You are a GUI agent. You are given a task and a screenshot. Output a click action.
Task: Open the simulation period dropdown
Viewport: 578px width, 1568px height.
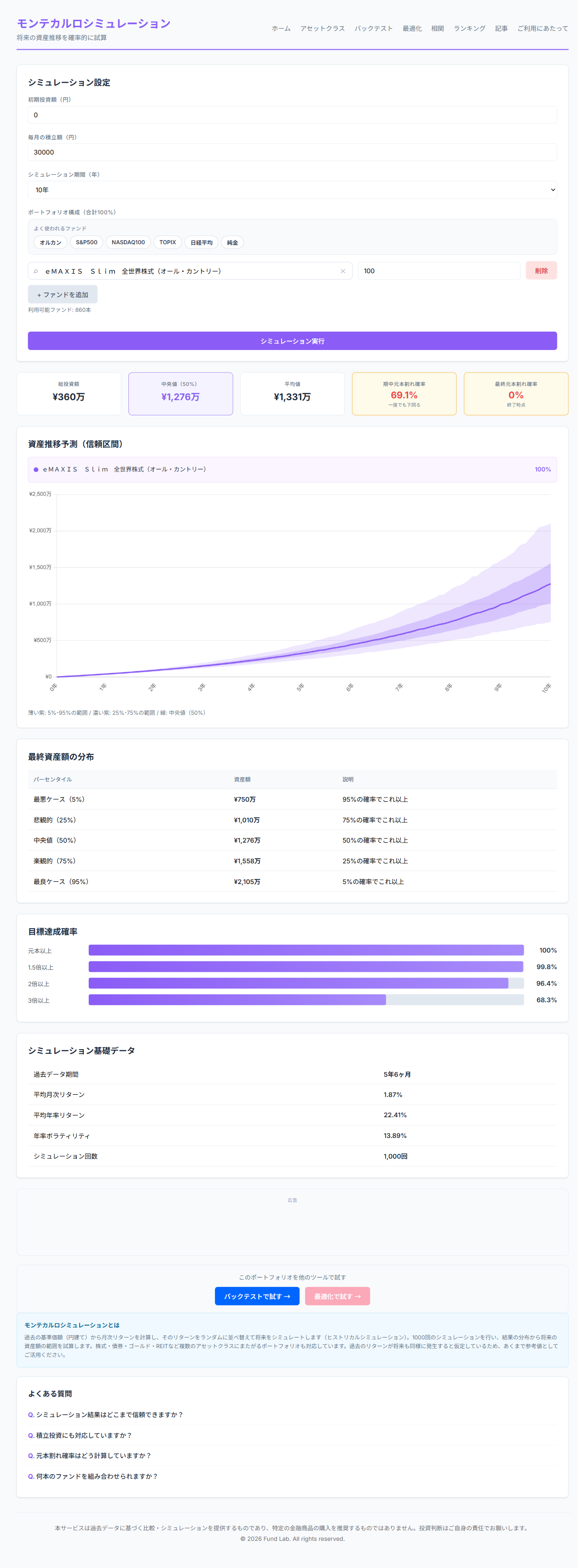(x=292, y=190)
